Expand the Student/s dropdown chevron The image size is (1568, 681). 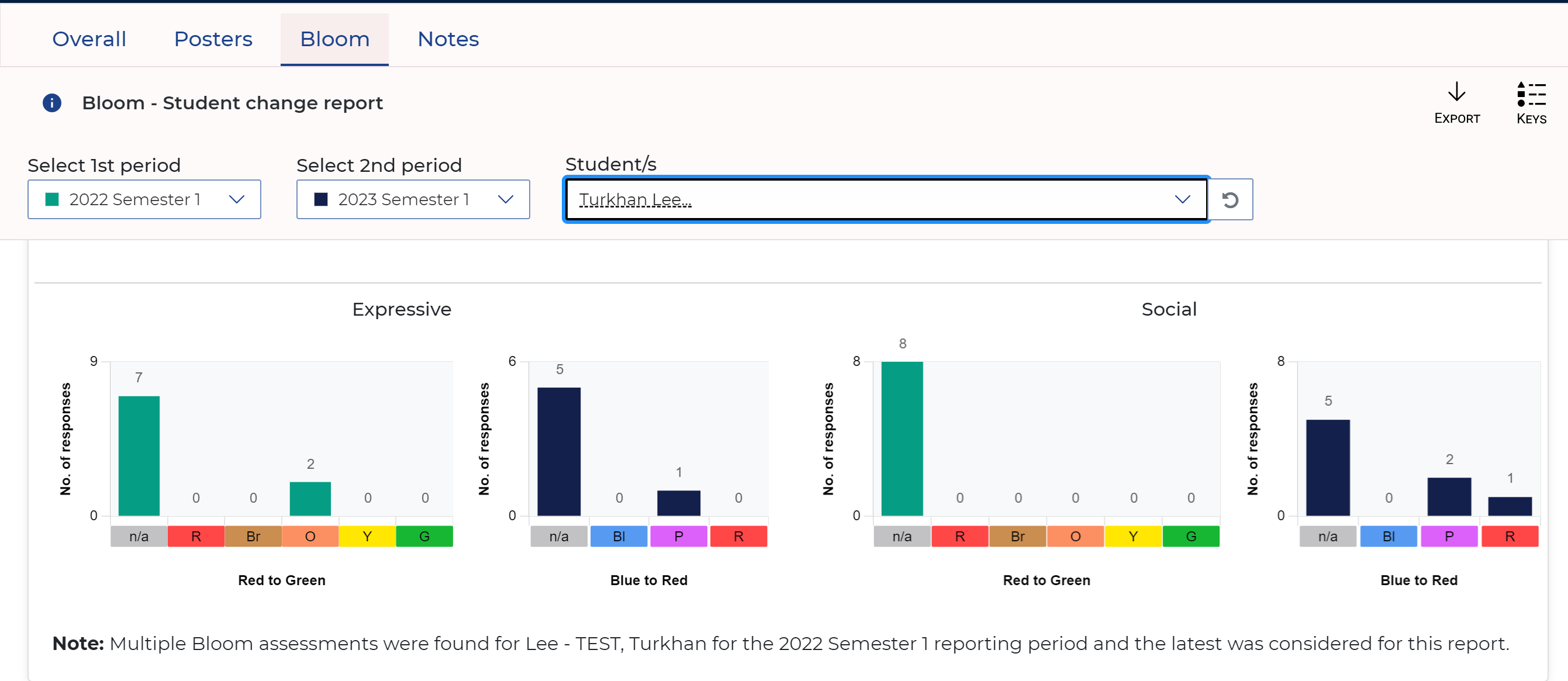point(1182,199)
